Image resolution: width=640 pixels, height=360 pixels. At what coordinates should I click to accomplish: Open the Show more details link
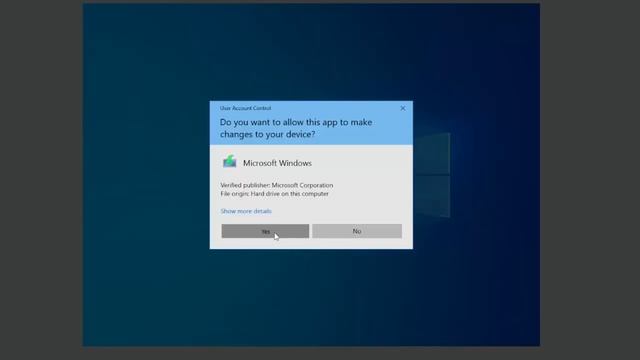(246, 211)
